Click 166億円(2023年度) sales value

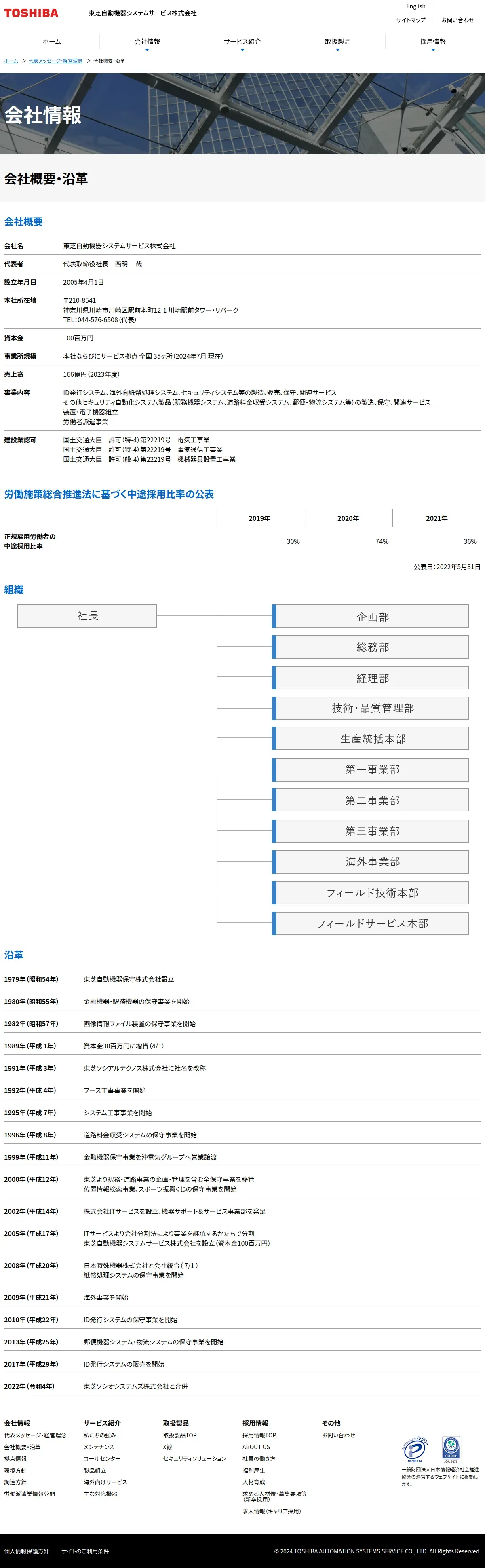[x=91, y=374]
